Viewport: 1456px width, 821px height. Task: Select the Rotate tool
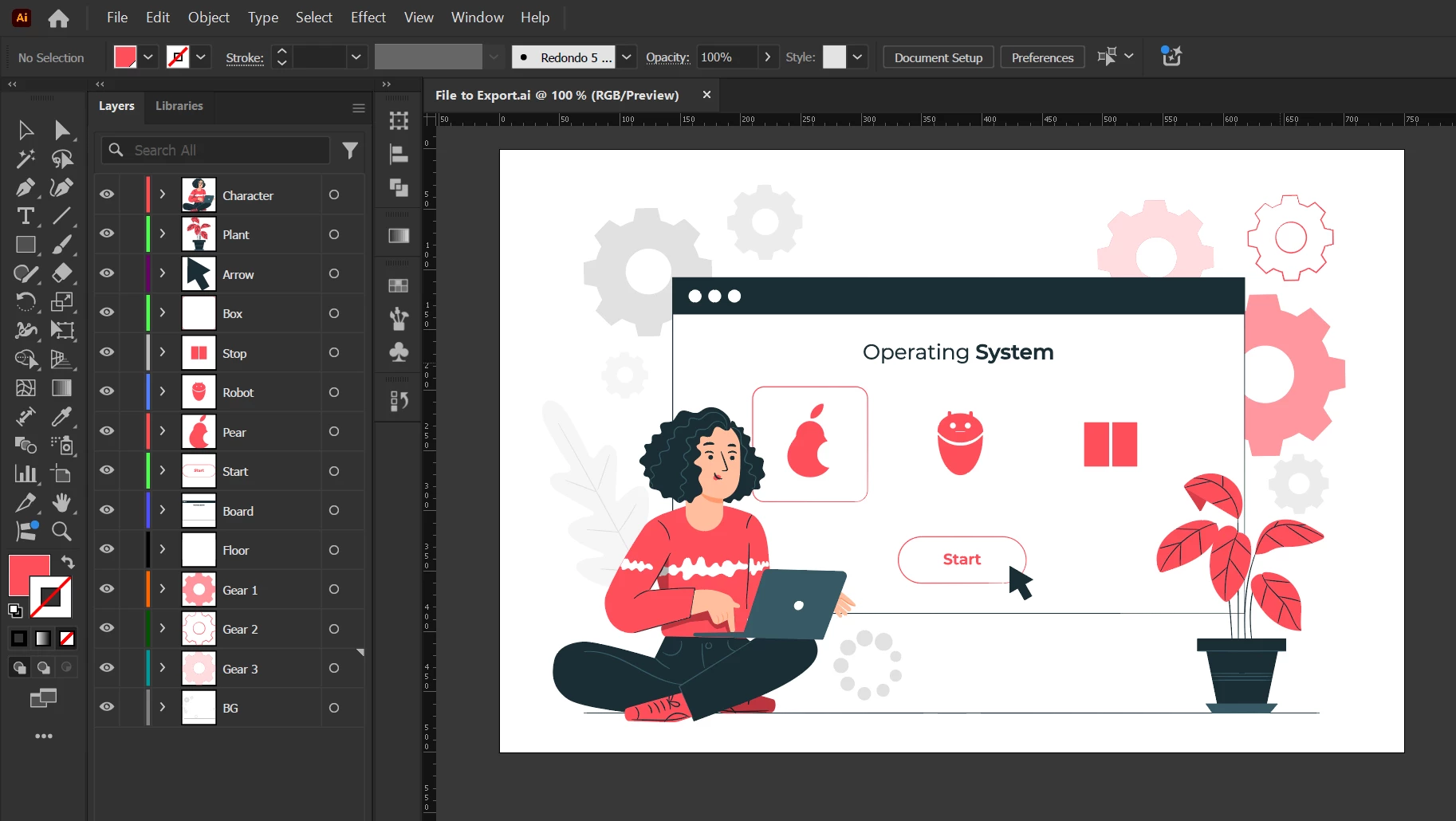pos(26,302)
